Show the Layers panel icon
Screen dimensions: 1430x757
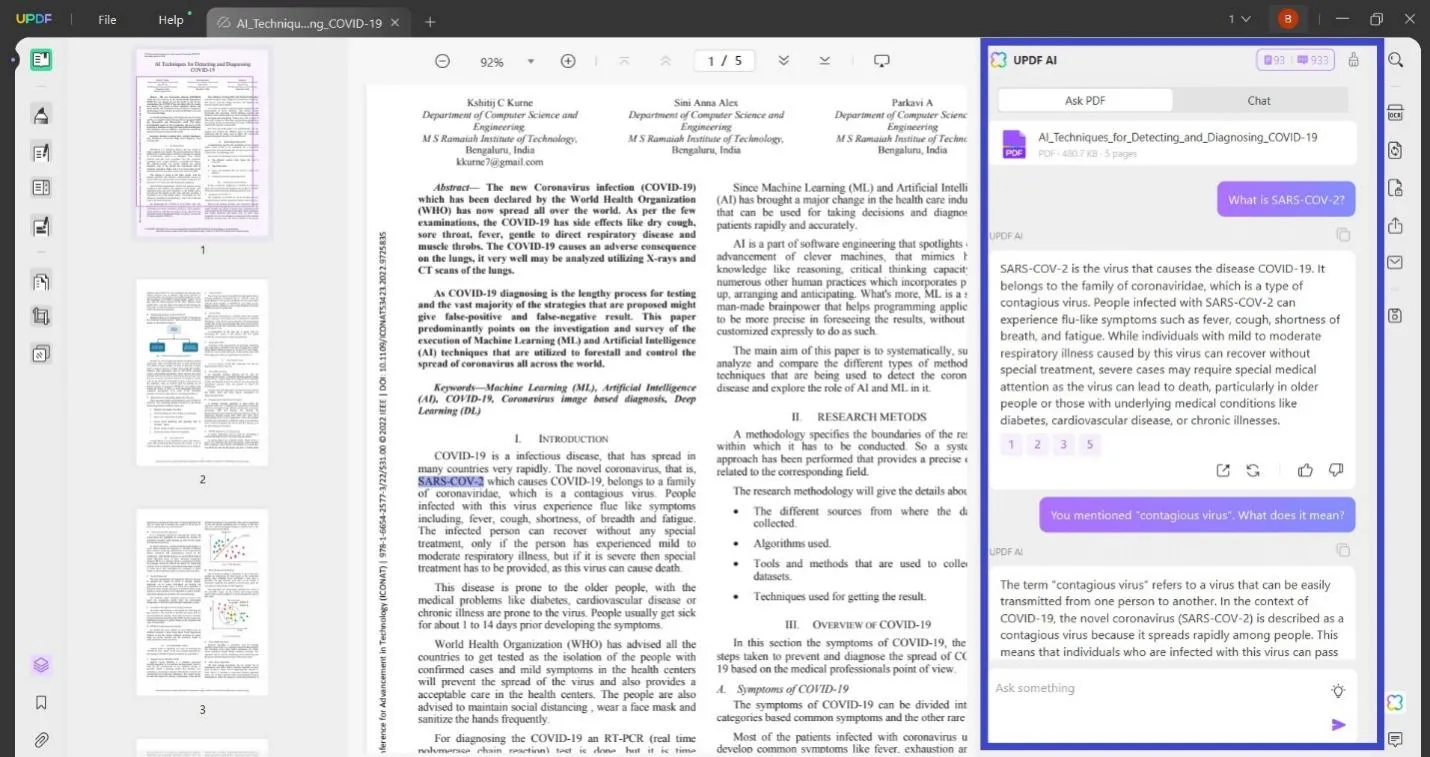point(41,665)
